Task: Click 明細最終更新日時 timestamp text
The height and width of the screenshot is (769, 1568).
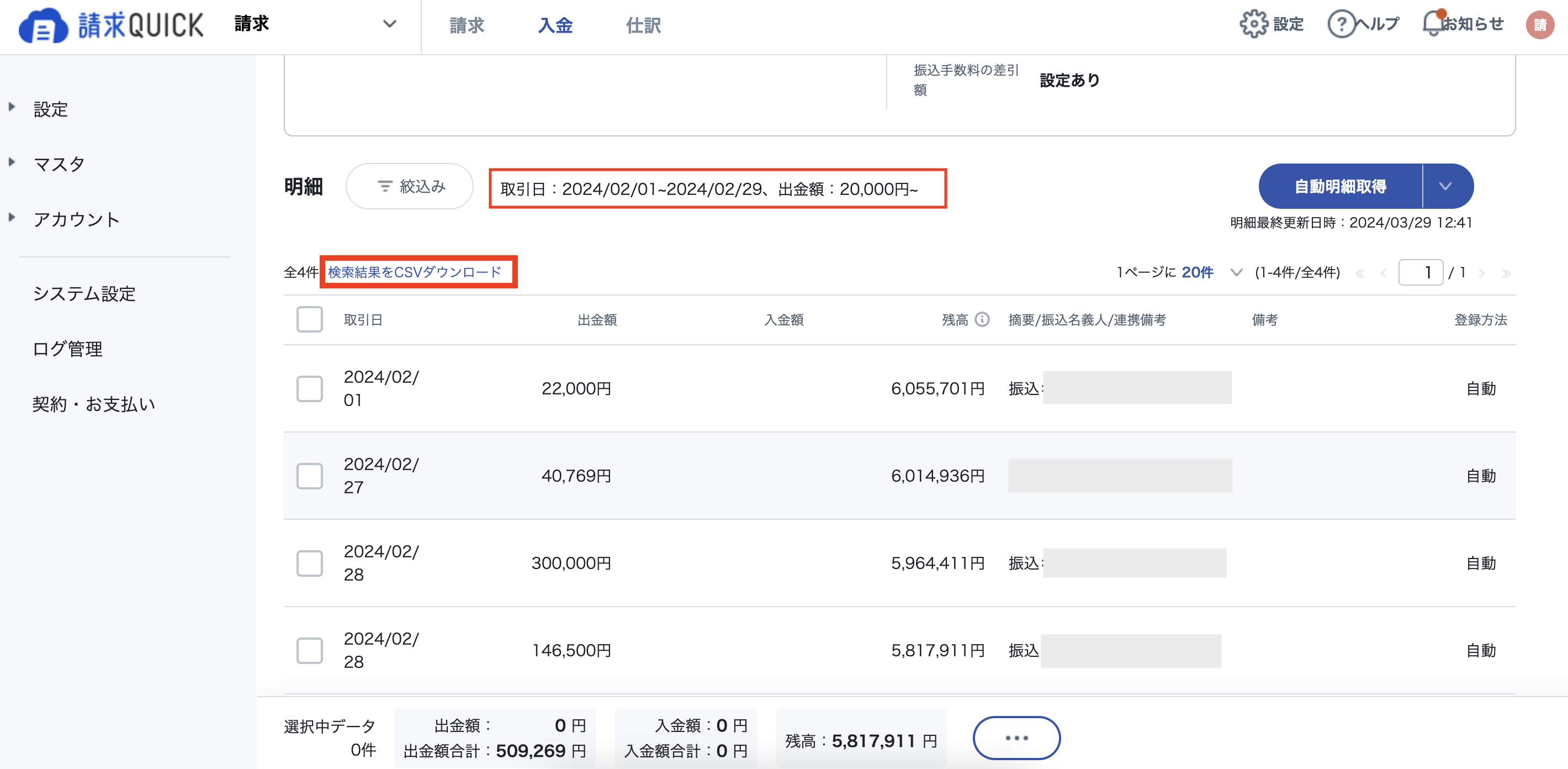Action: [x=1350, y=222]
